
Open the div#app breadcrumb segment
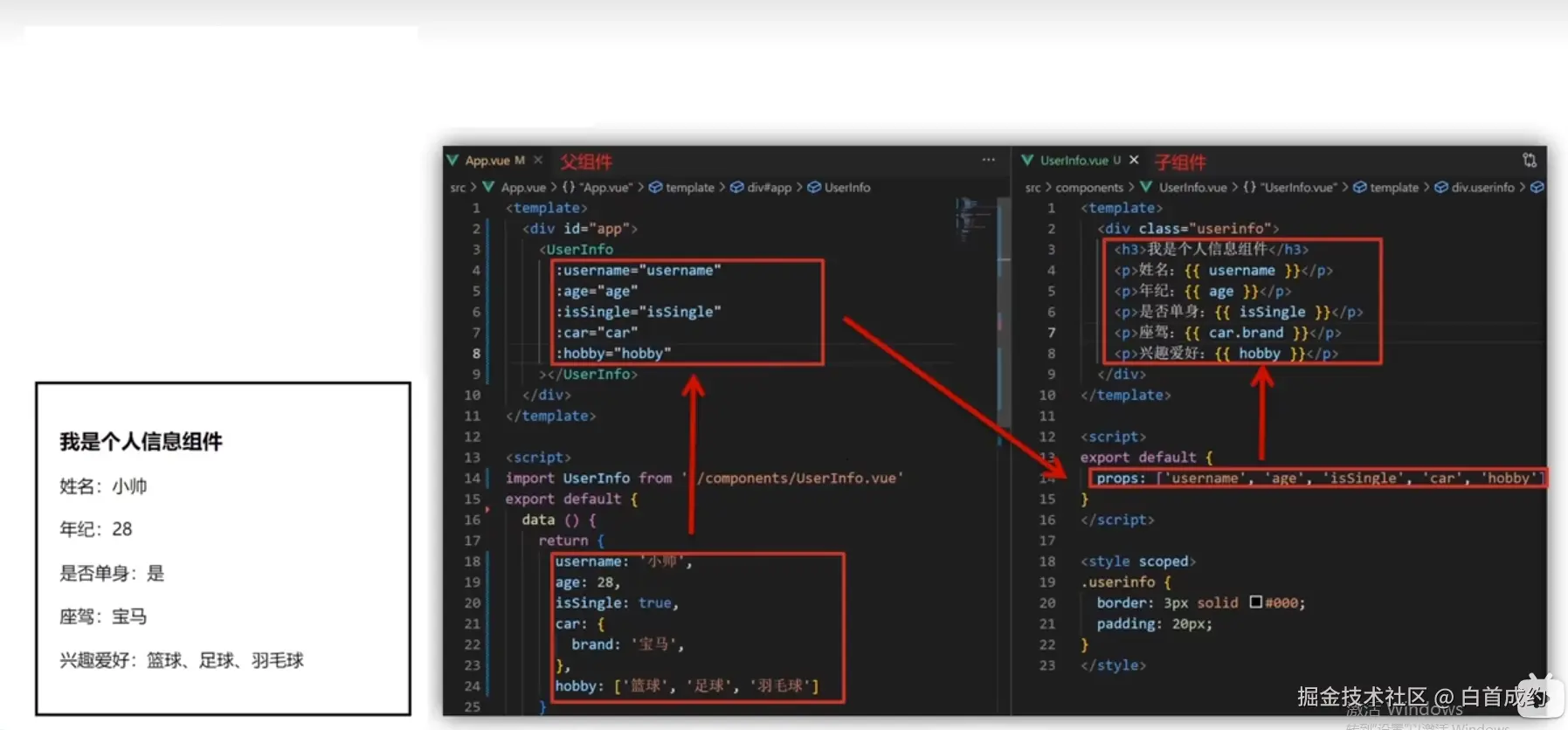[x=769, y=188]
